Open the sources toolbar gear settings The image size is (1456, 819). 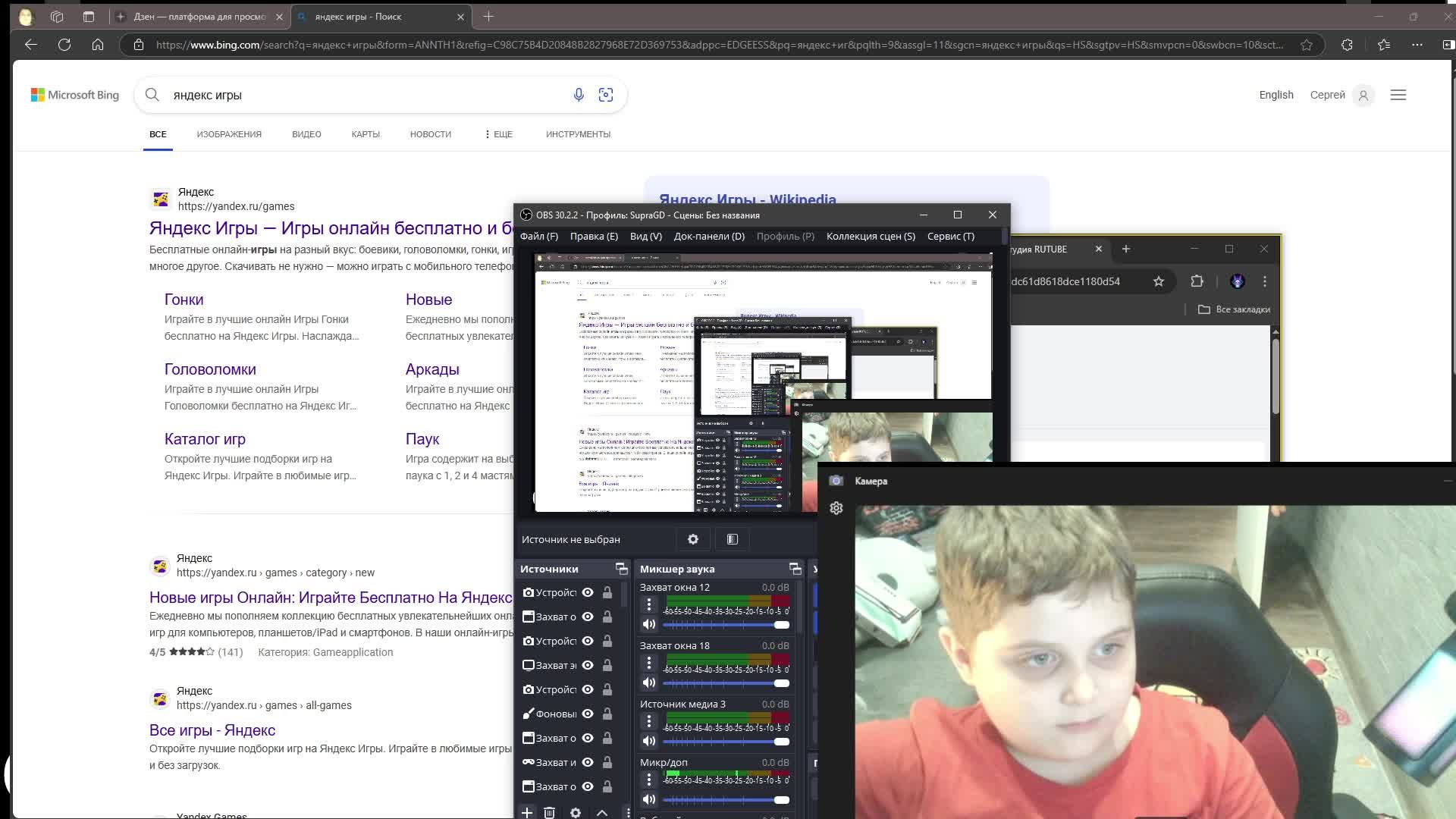point(576,812)
